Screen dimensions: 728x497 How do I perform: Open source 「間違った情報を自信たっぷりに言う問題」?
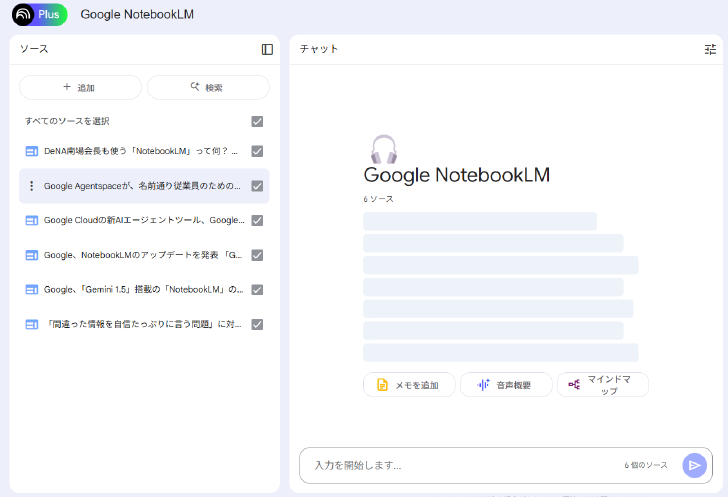pos(143,325)
